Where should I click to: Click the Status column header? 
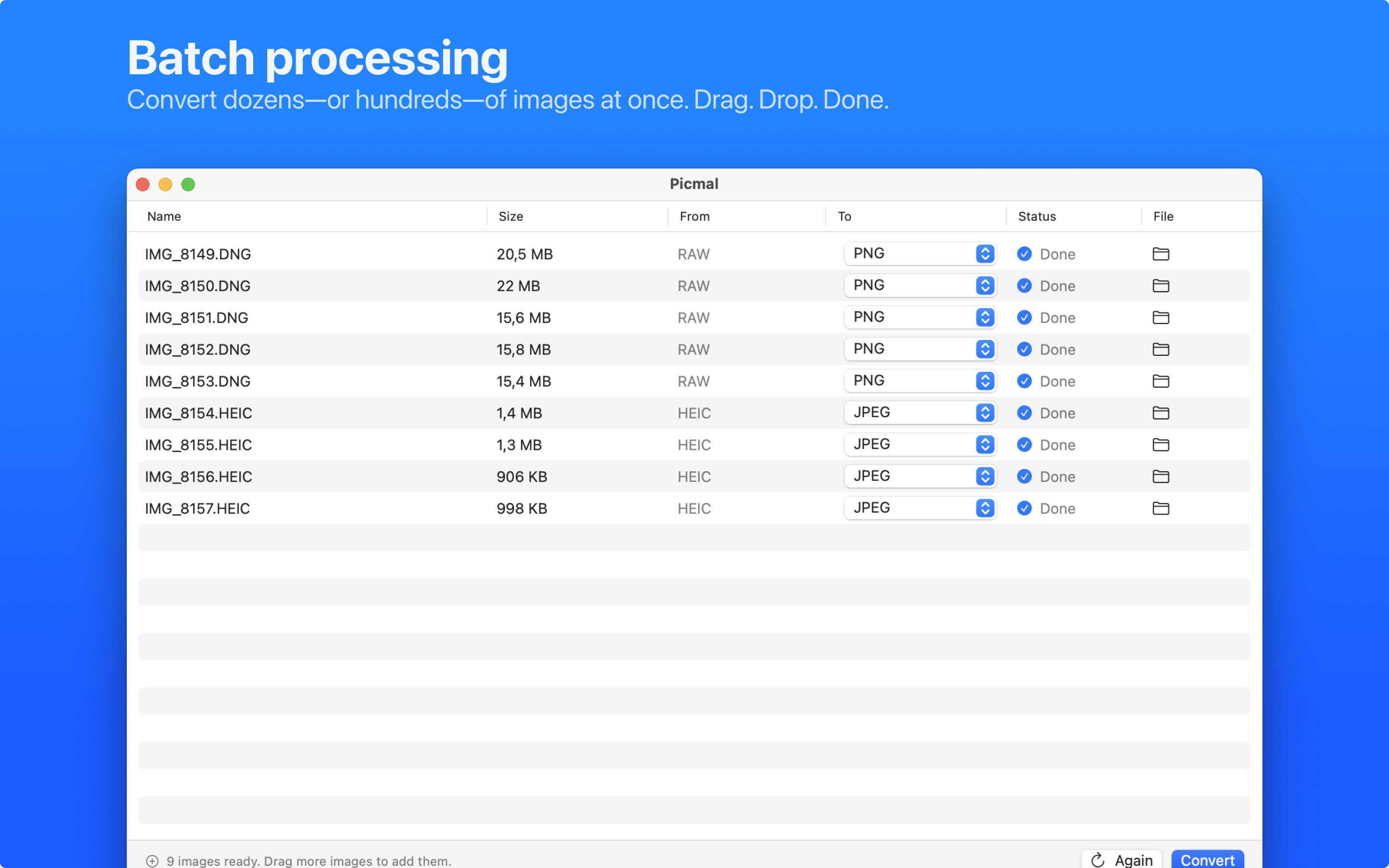(1036, 217)
